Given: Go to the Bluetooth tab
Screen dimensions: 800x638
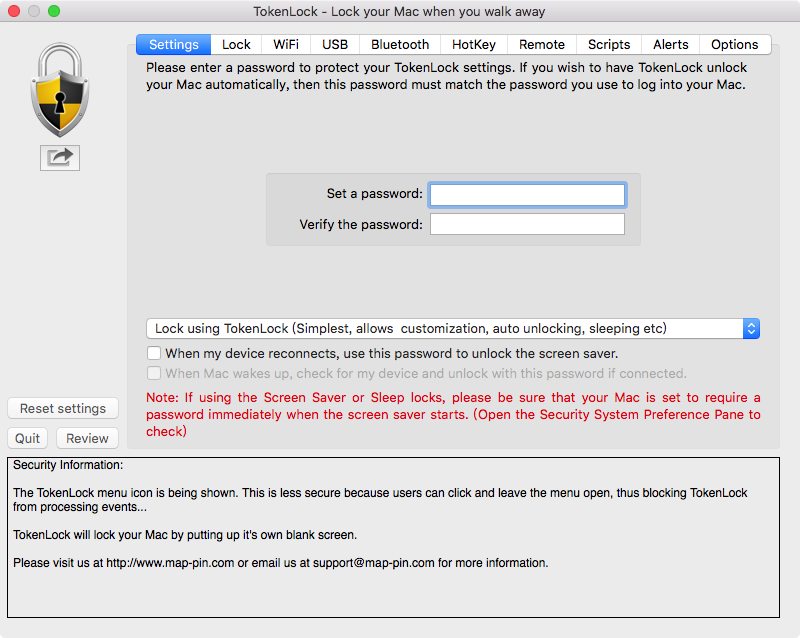Looking at the screenshot, I should (x=400, y=44).
